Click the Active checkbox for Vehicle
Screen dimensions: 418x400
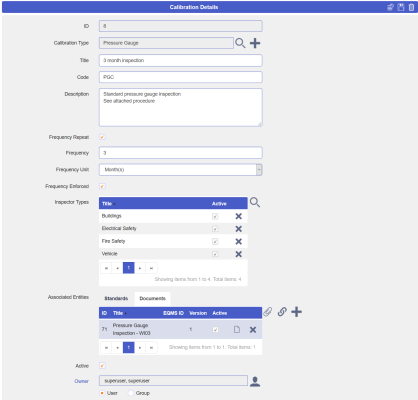(x=215, y=254)
